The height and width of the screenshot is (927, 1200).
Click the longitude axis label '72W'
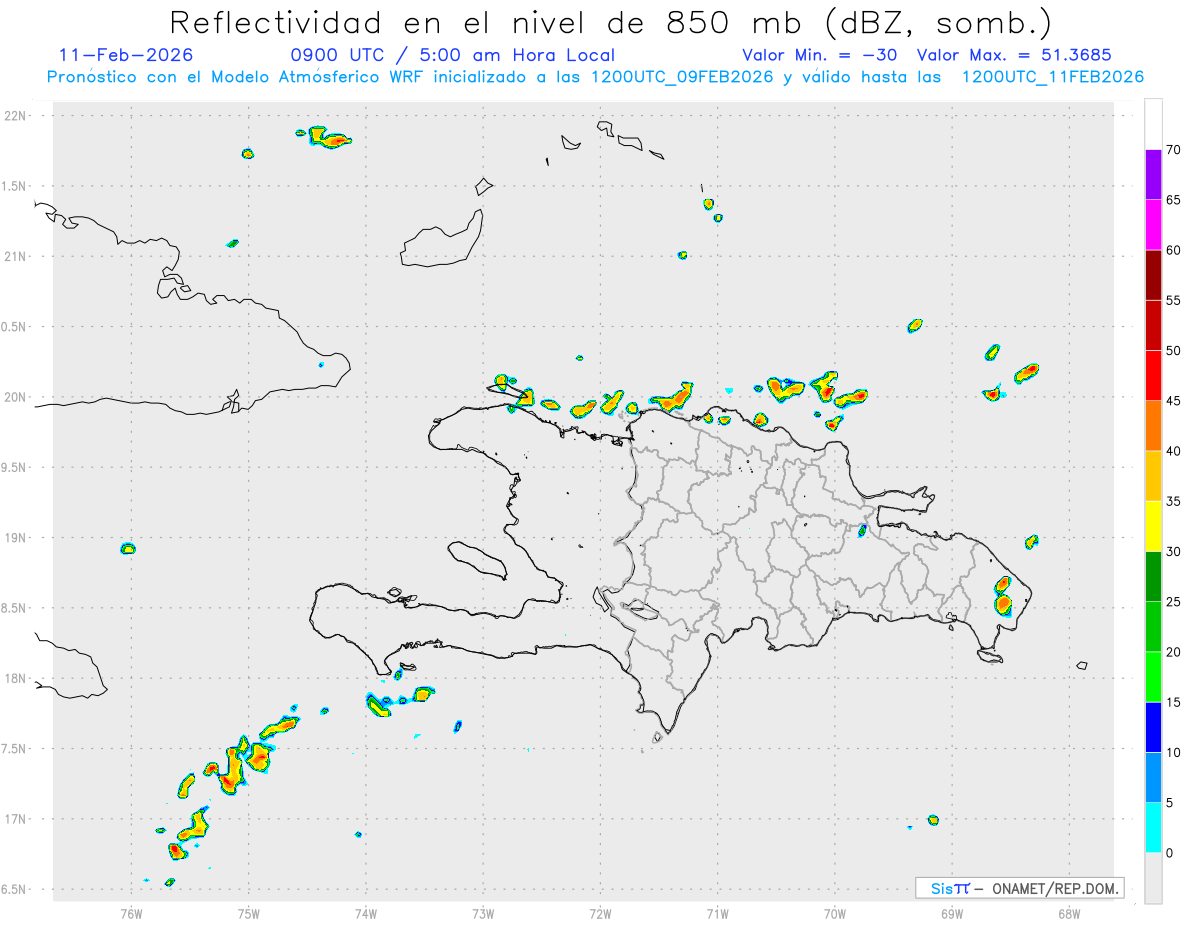[x=600, y=913]
